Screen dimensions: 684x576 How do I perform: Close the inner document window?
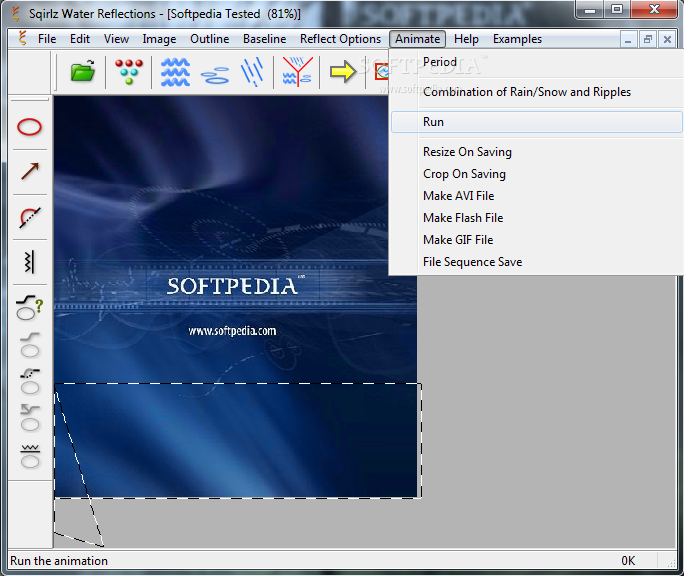[x=667, y=40]
